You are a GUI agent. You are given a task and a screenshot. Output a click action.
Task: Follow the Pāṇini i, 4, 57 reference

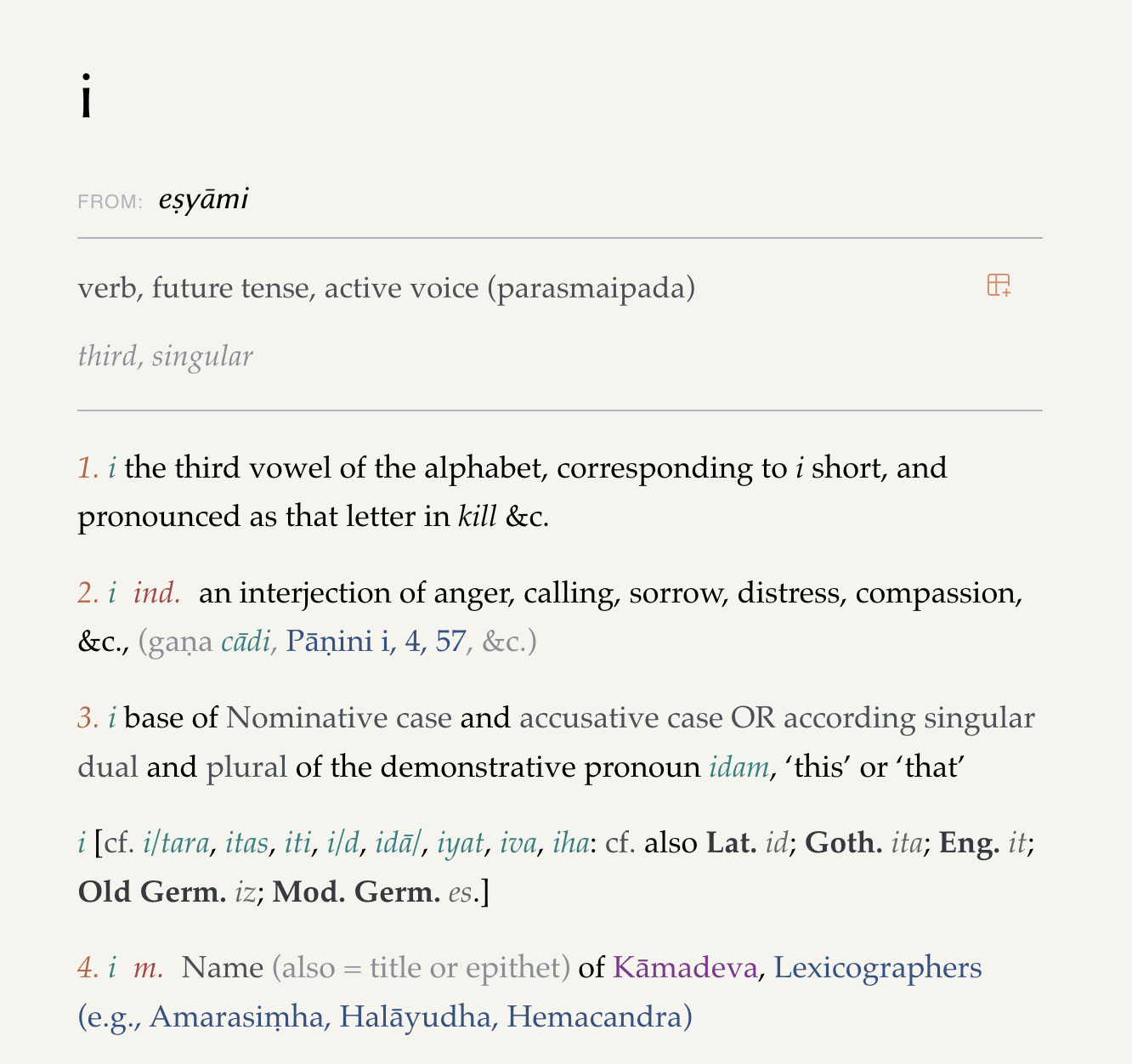click(x=376, y=641)
